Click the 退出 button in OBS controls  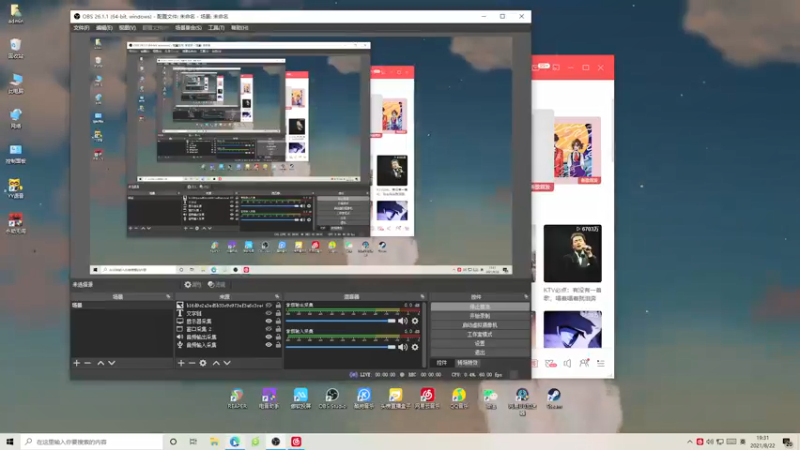(480, 353)
